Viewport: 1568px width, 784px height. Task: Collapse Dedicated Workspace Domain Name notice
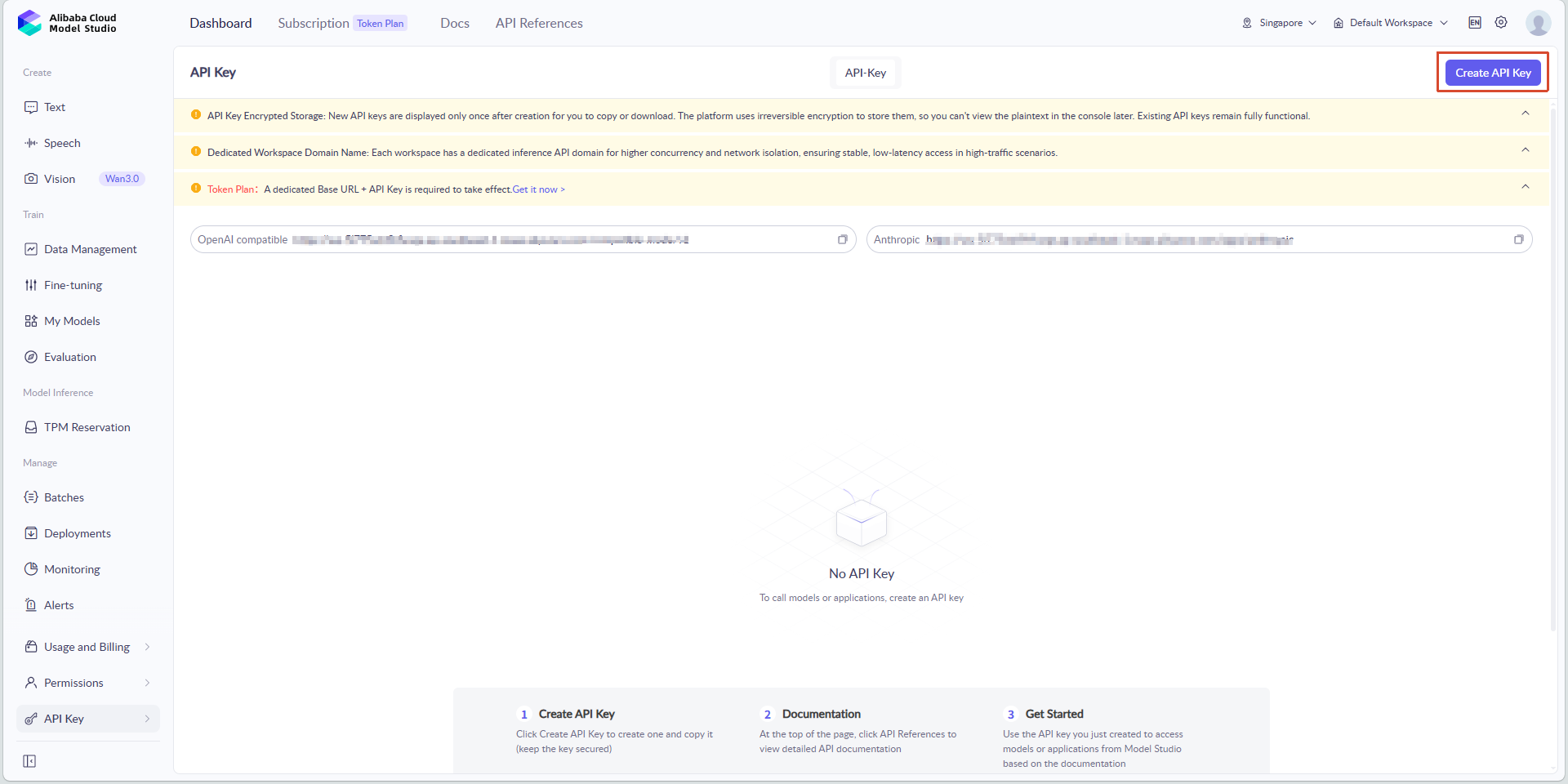[1526, 150]
